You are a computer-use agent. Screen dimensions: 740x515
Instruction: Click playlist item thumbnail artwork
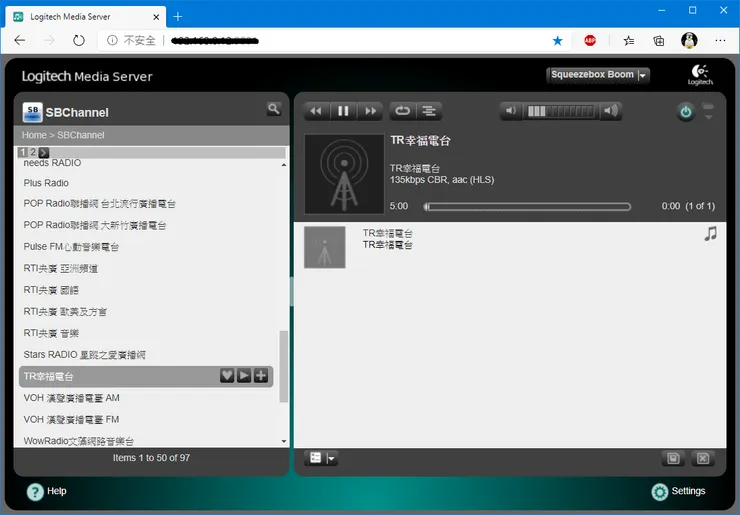coord(325,247)
